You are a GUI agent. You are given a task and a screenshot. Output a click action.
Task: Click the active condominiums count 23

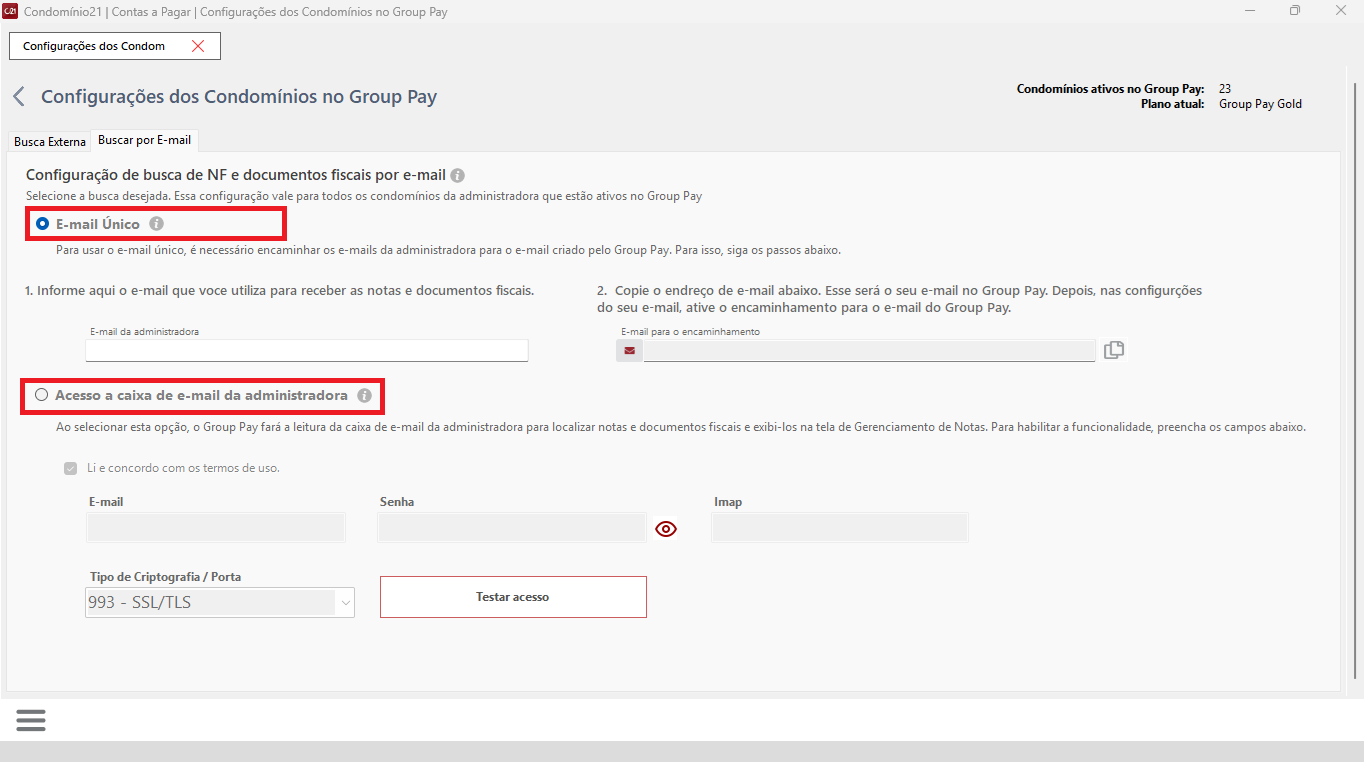click(1225, 89)
